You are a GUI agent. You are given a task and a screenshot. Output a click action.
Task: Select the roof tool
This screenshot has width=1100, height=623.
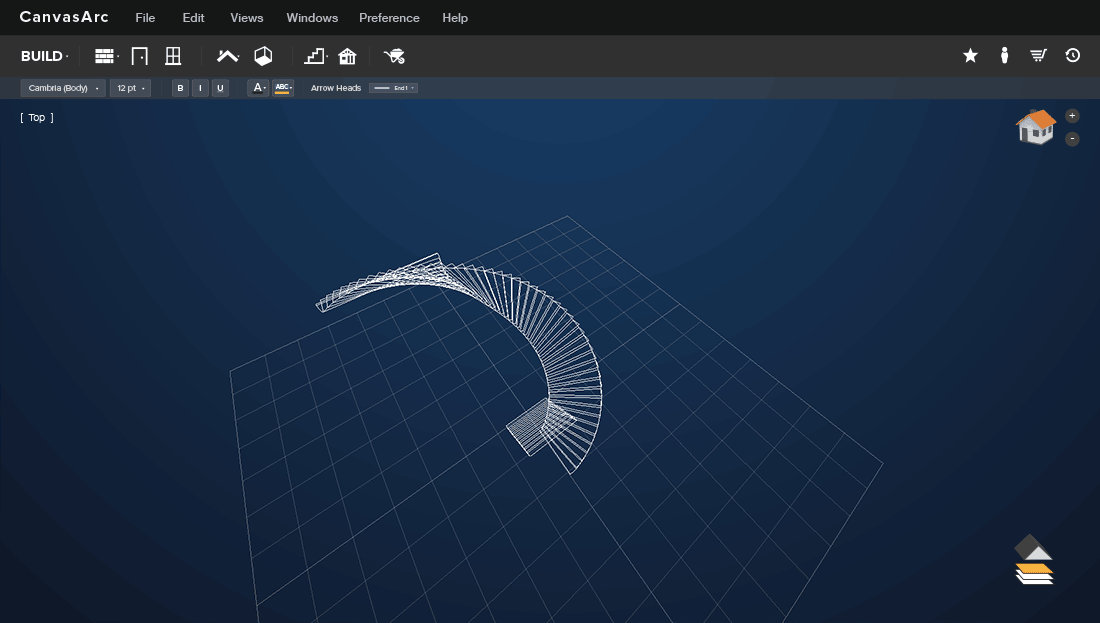[x=227, y=56]
